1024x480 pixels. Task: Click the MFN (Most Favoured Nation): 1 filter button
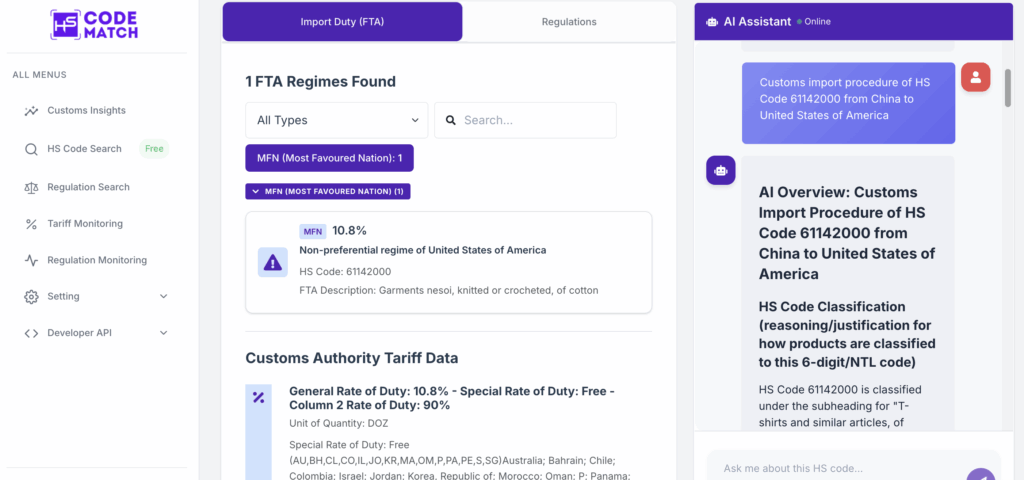coord(329,158)
